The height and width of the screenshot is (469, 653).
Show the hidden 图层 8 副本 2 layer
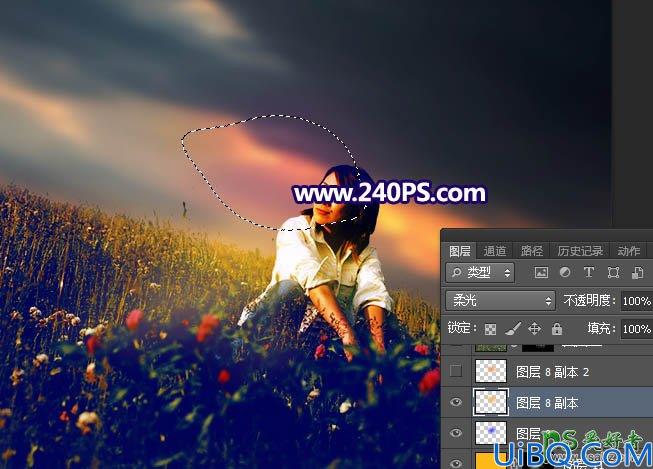[456, 370]
